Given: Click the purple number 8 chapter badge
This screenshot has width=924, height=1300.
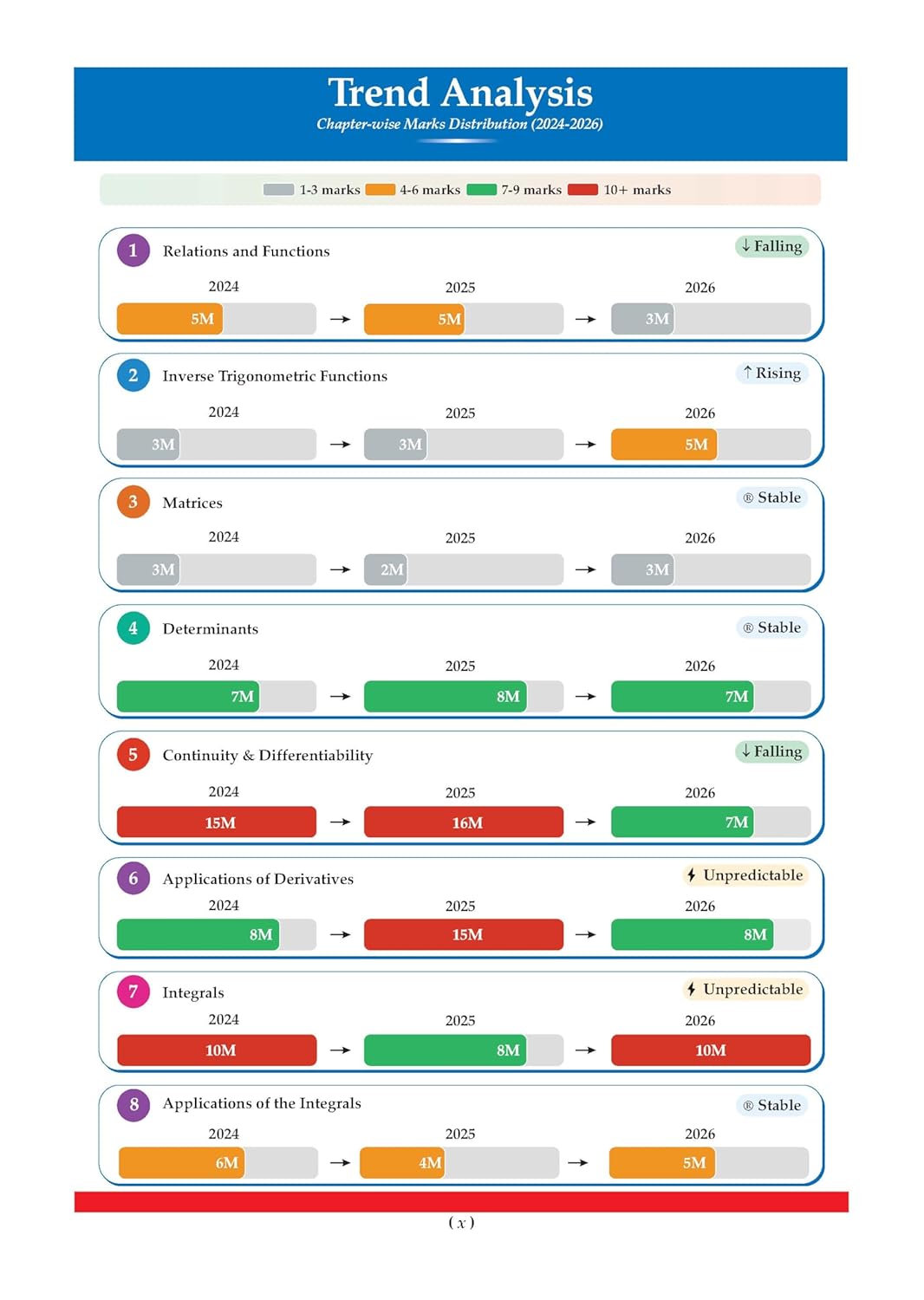Looking at the screenshot, I should tap(133, 1105).
